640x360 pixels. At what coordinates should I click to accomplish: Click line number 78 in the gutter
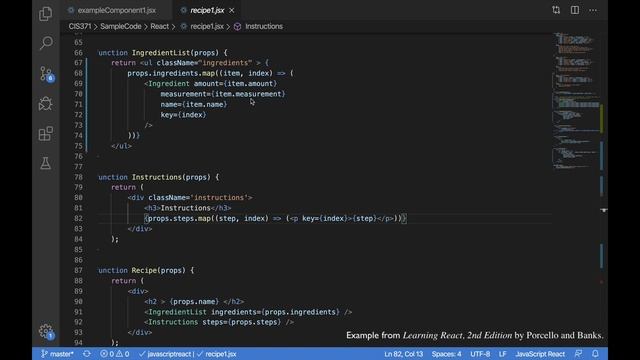[x=78, y=177]
